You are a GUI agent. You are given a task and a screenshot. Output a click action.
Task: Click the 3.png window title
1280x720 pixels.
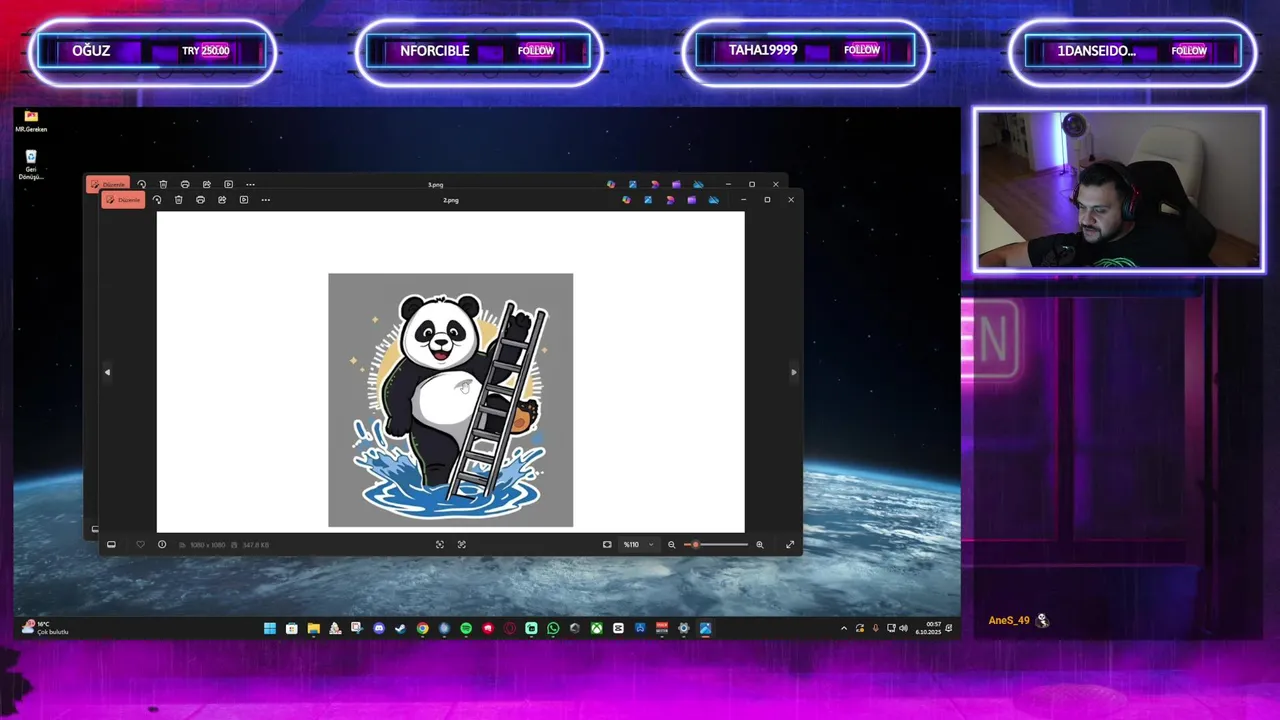coord(436,185)
